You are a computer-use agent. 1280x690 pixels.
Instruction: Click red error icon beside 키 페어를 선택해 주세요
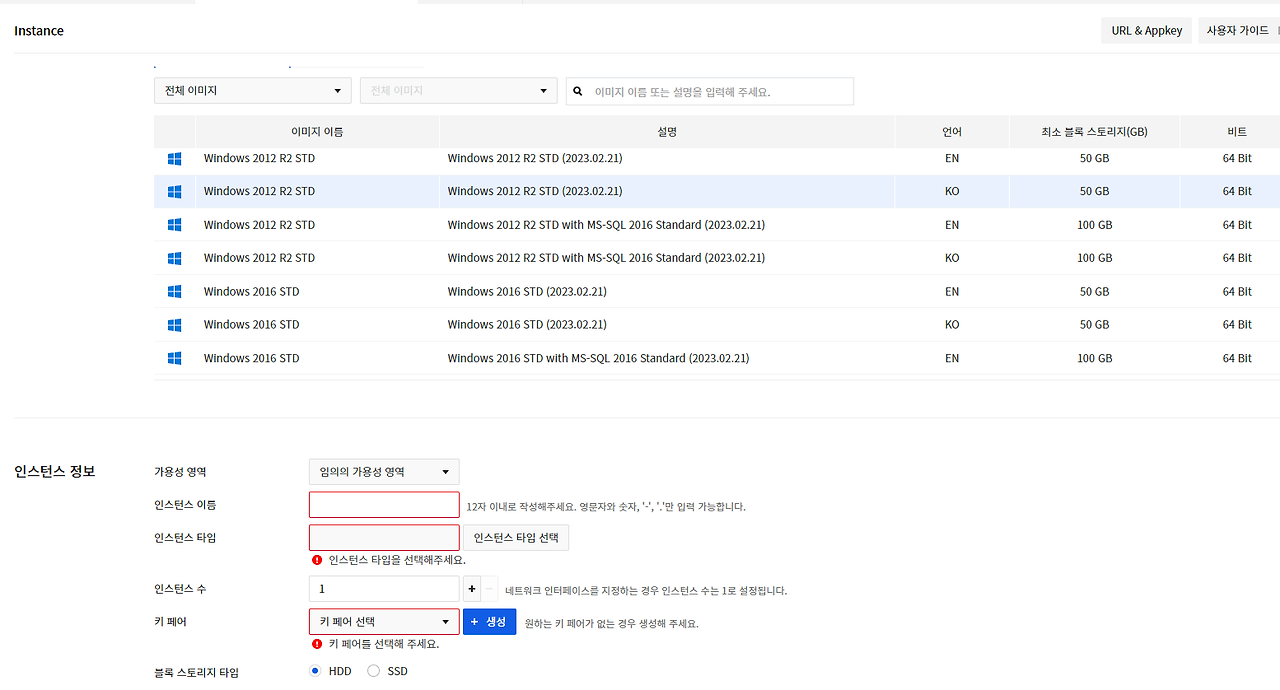[317, 644]
